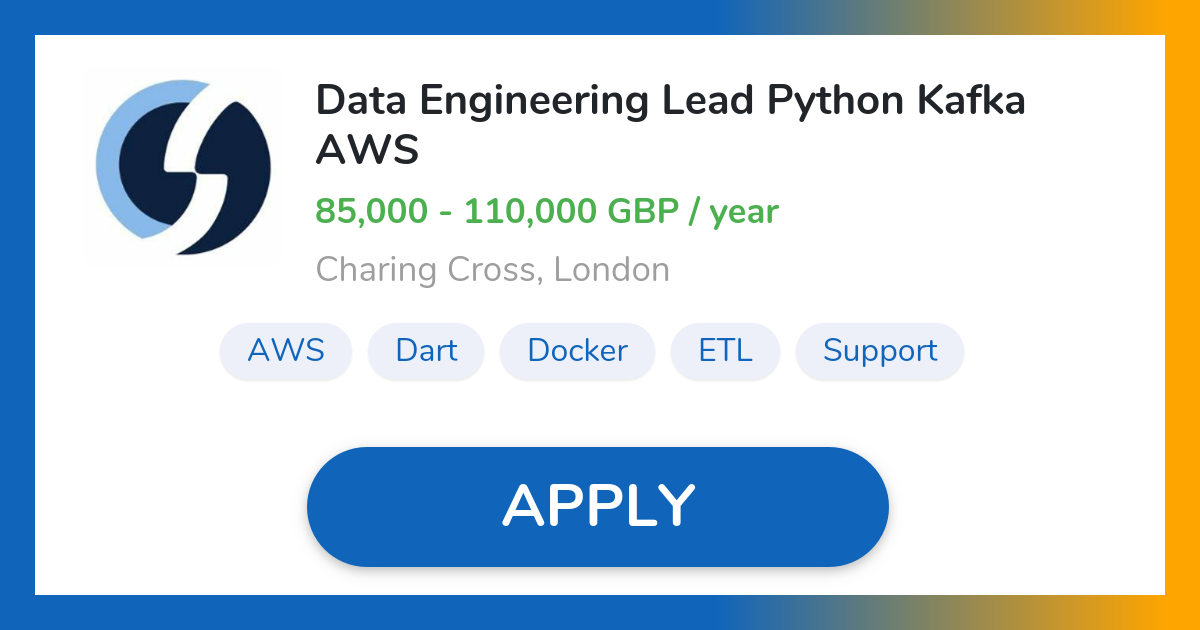Select the Support skill tag
Viewport: 1200px width, 630px height.
point(879,351)
